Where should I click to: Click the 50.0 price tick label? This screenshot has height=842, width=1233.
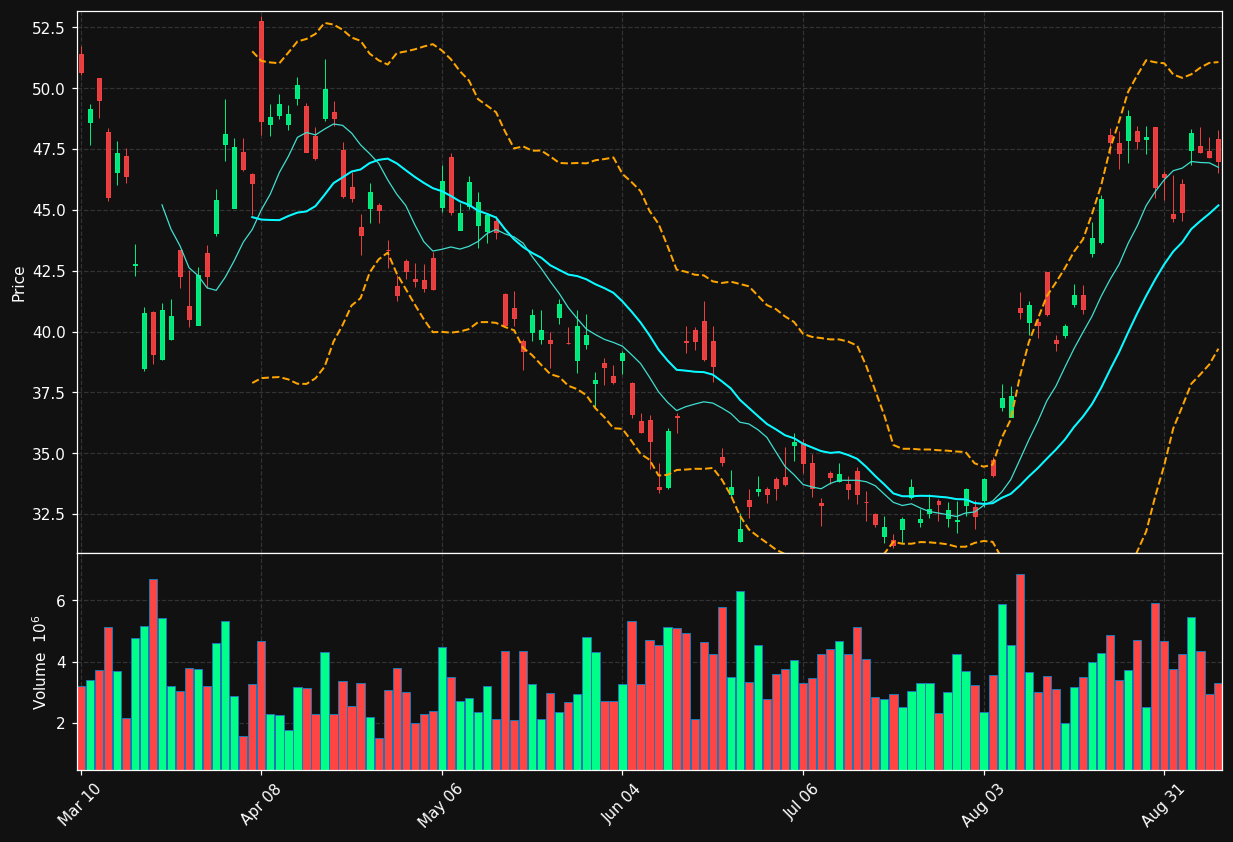click(49, 89)
